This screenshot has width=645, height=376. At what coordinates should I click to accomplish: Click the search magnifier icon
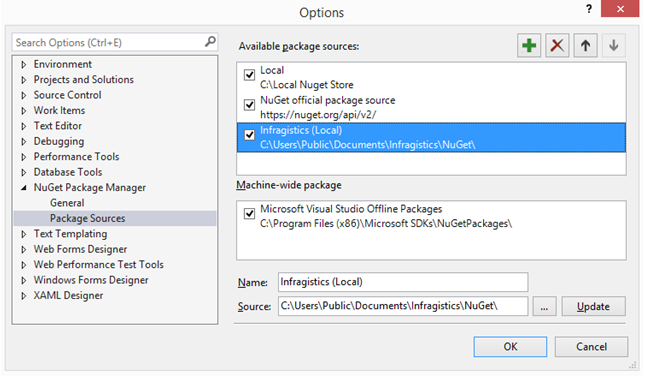pos(210,42)
